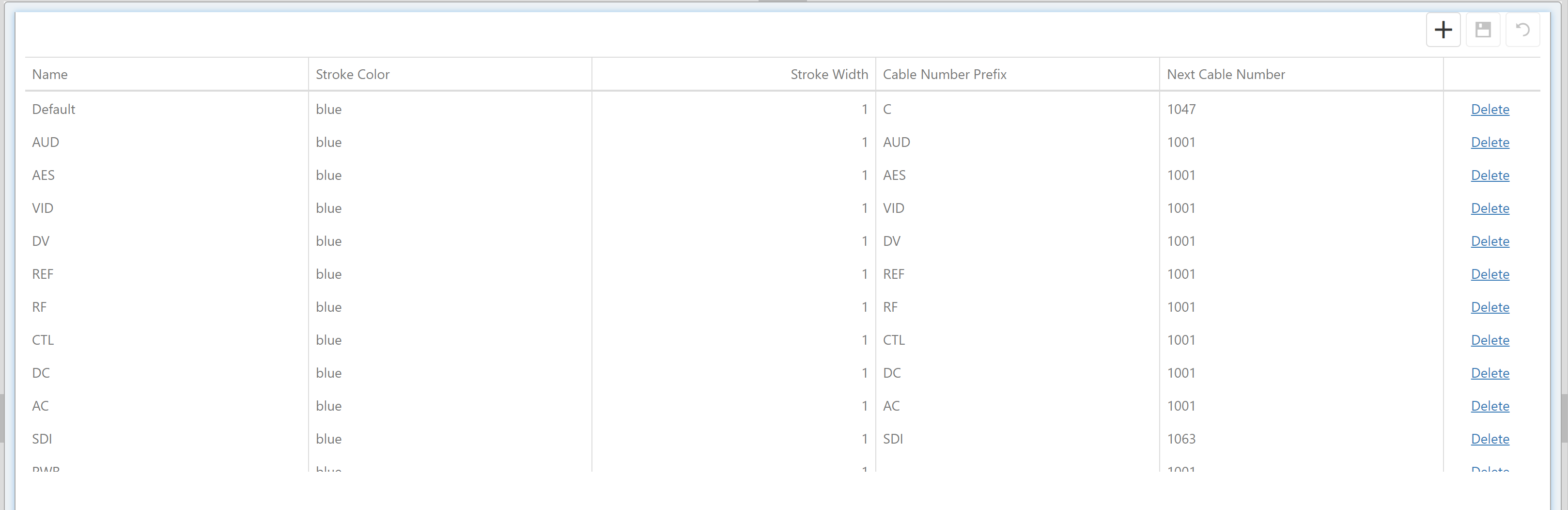Click stroke width cell in DV row
The width and height of the screenshot is (1568, 510).
[x=863, y=241]
